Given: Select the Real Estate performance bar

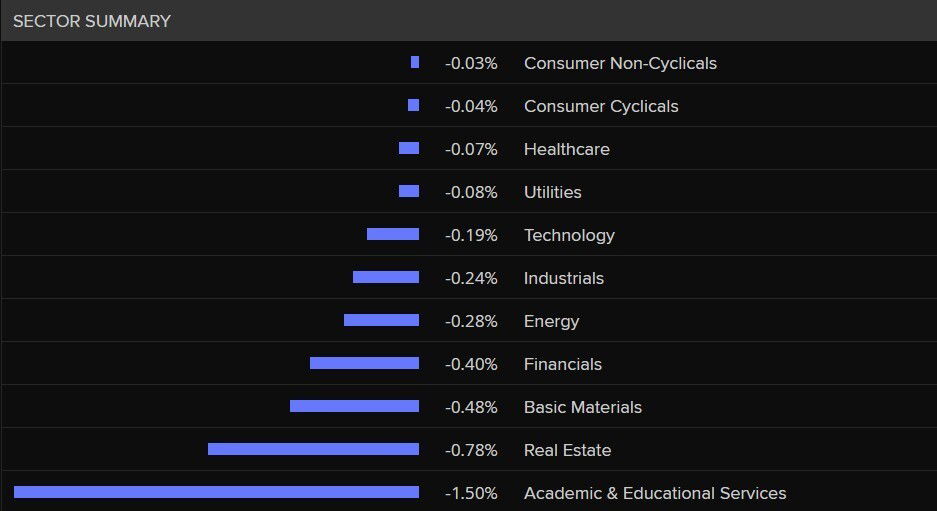Looking at the screenshot, I should point(313,449).
